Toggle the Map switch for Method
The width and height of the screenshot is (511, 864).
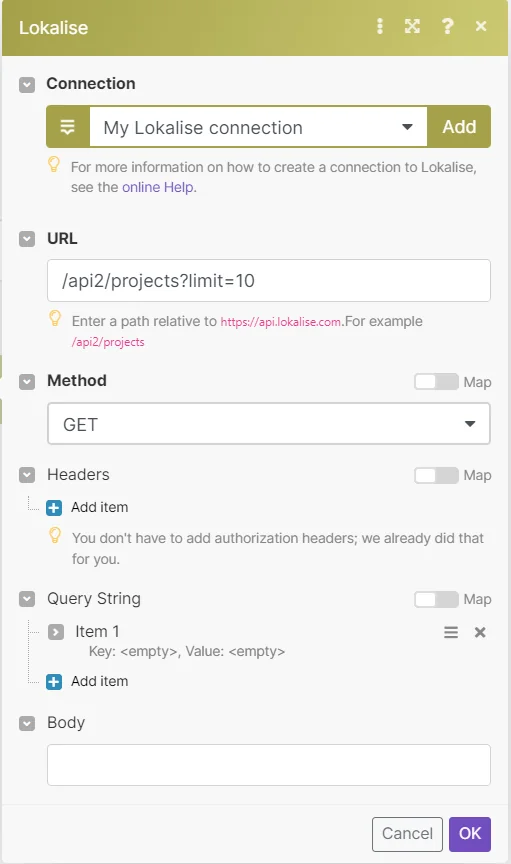pyautogui.click(x=436, y=381)
